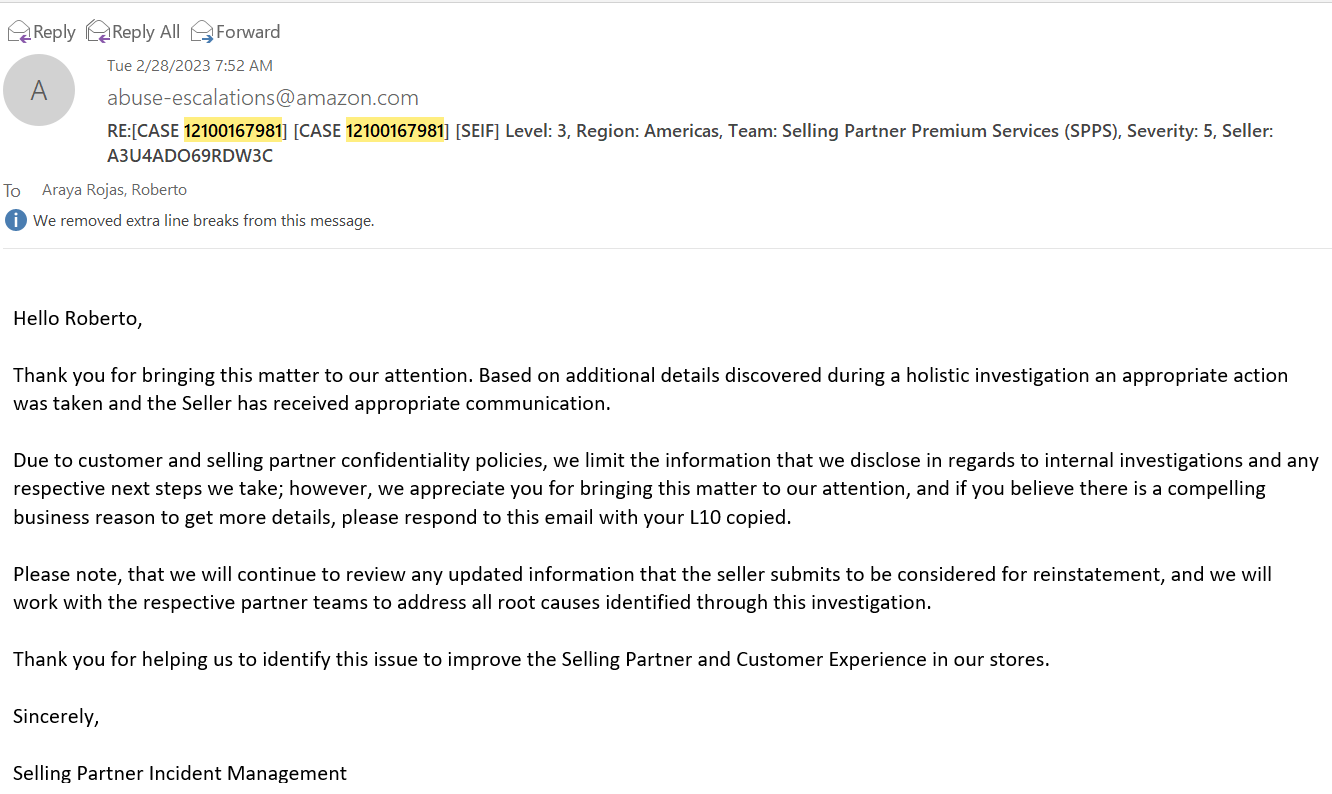Open sender address abuse-escalations@amazon.com
Viewport: 1332px width, 794px height.
(x=263, y=98)
